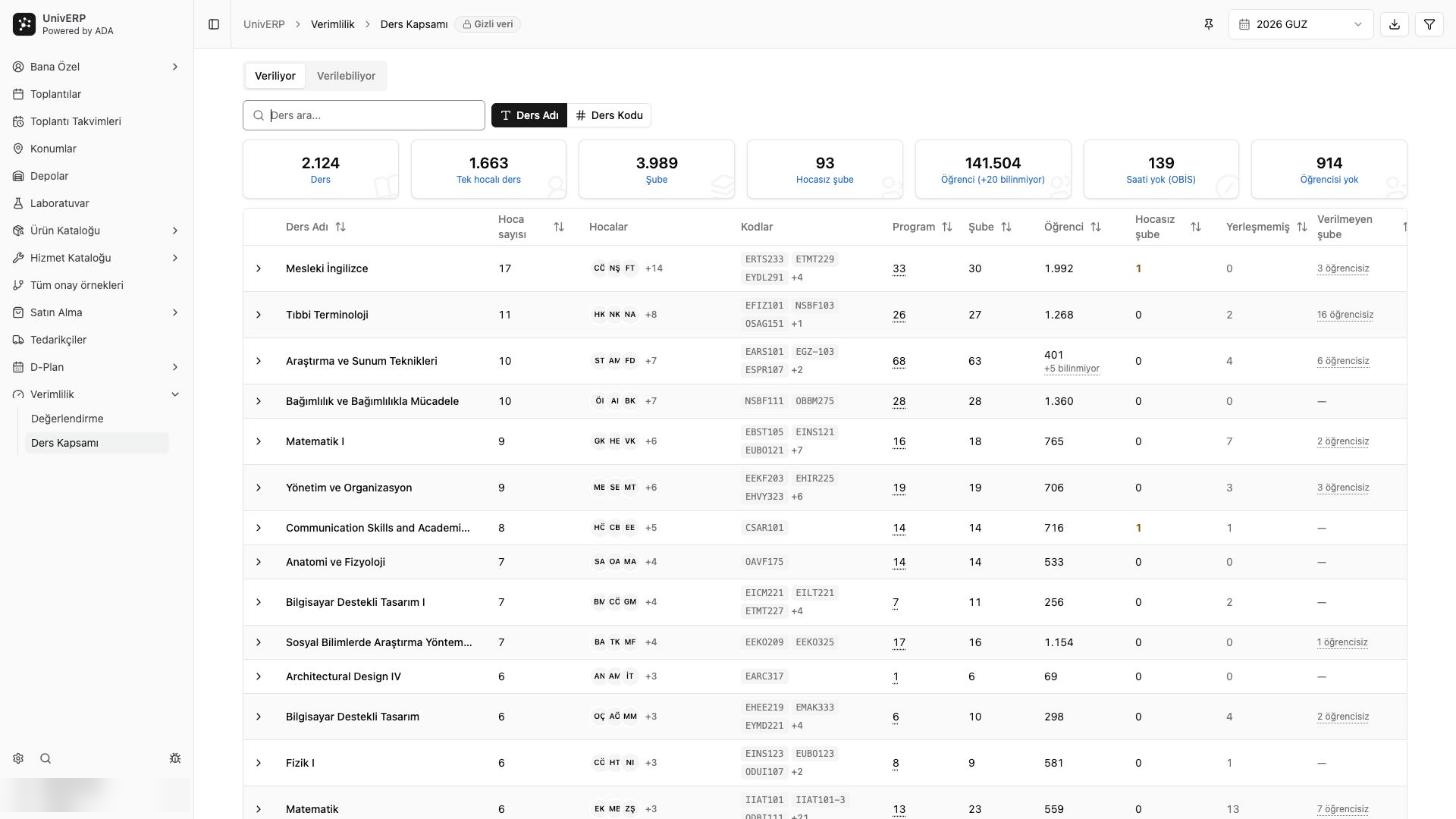Click the UnivERP logo icon
This screenshot has height=819, width=1456.
(x=24, y=24)
